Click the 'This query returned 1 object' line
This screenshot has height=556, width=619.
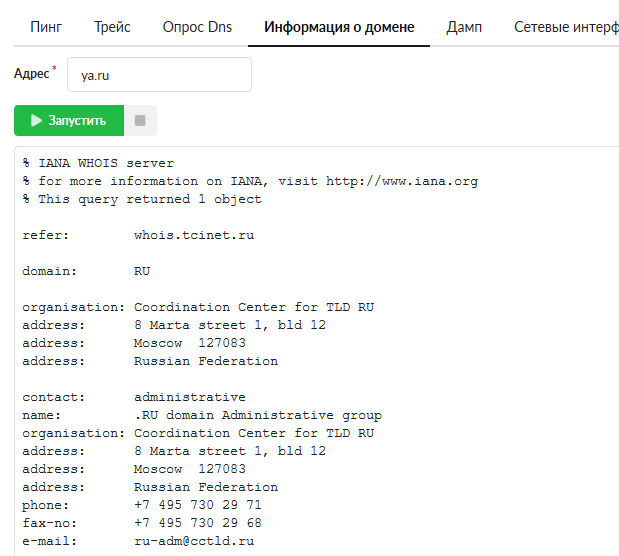[x=150, y=199]
